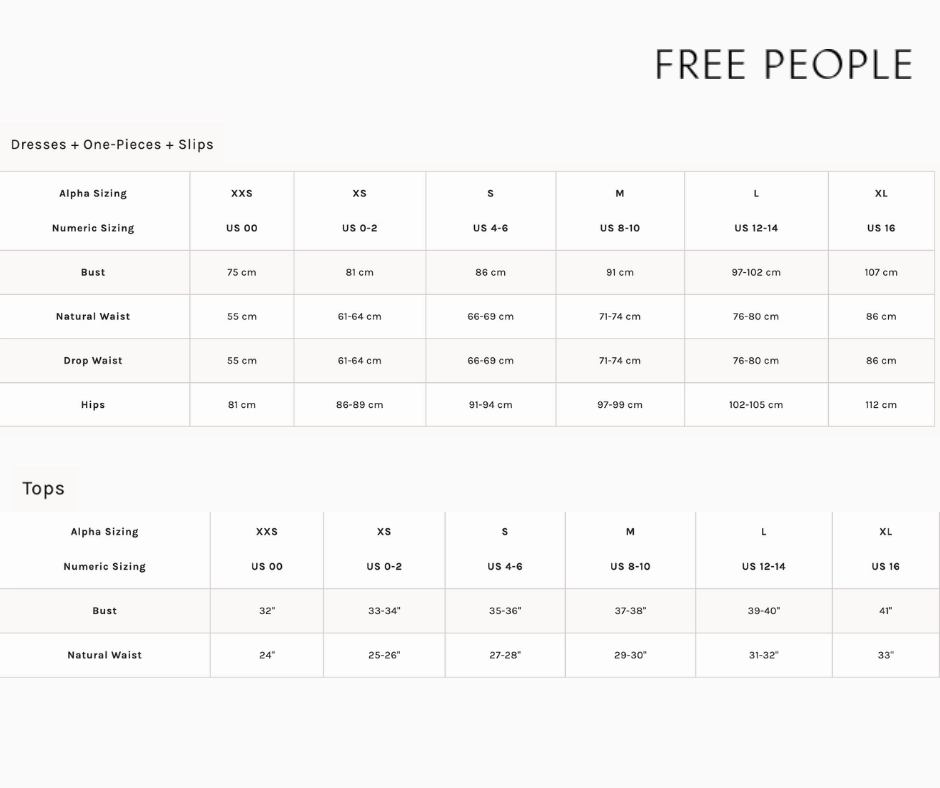Click US 12-14 in the Tops table
Image resolution: width=940 pixels, height=788 pixels.
point(763,566)
